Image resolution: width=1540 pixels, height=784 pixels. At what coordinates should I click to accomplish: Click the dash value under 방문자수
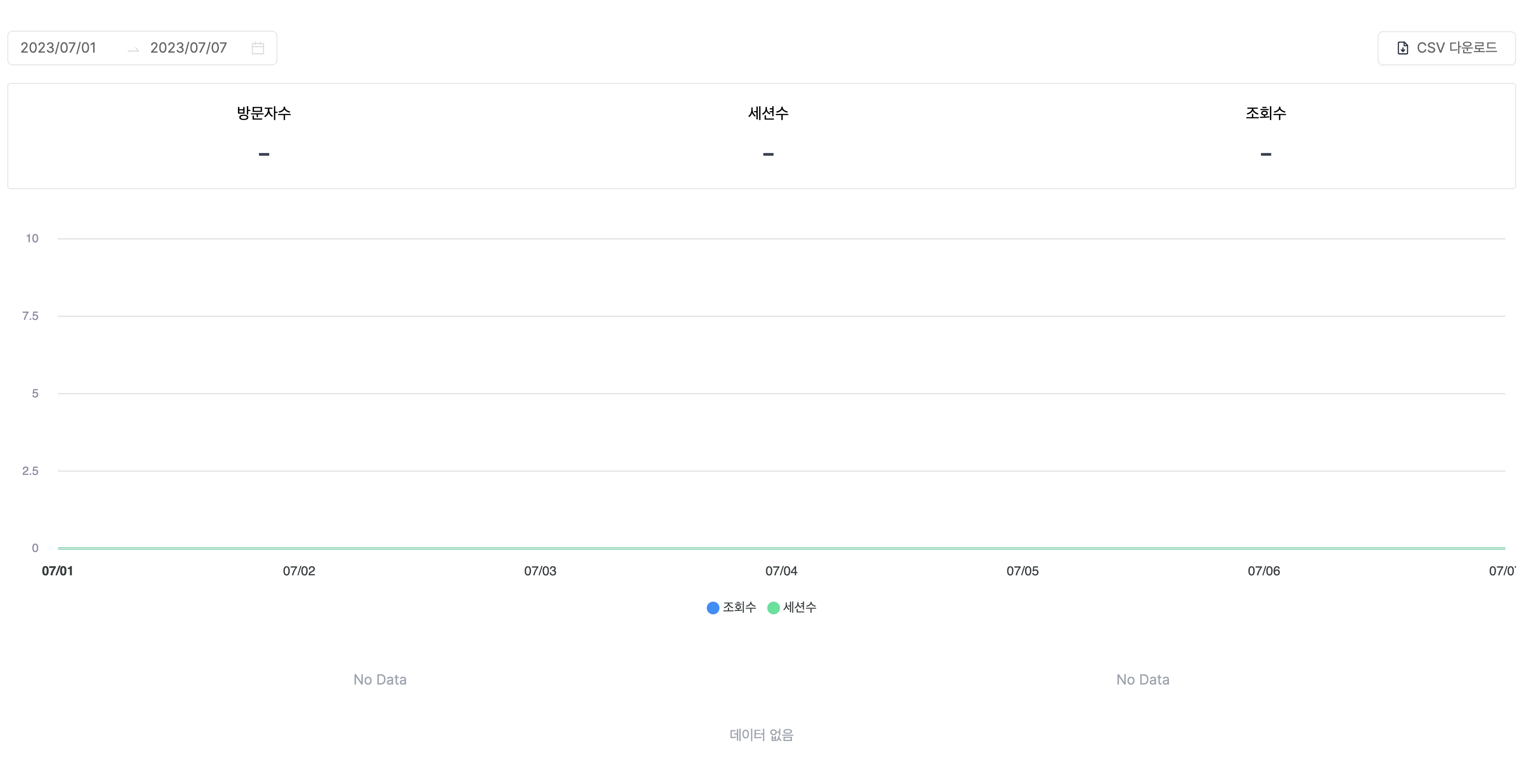(264, 154)
